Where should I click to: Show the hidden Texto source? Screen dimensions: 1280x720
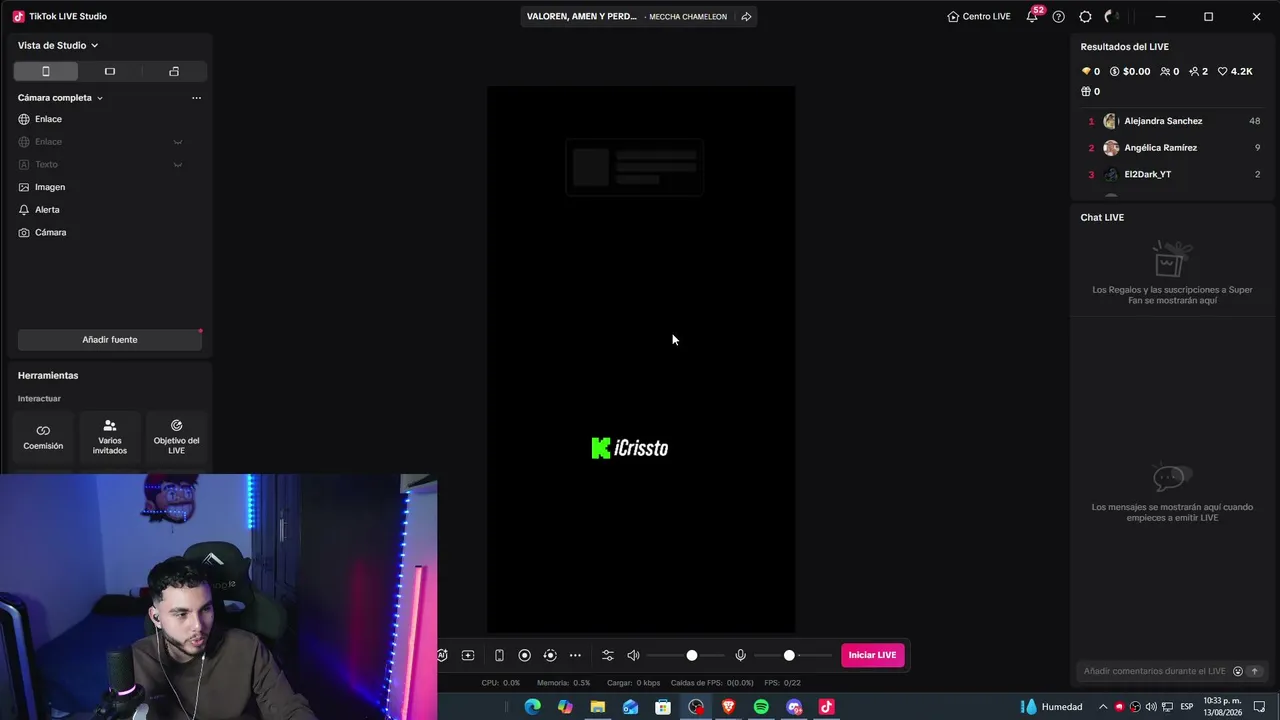pyautogui.click(x=178, y=164)
